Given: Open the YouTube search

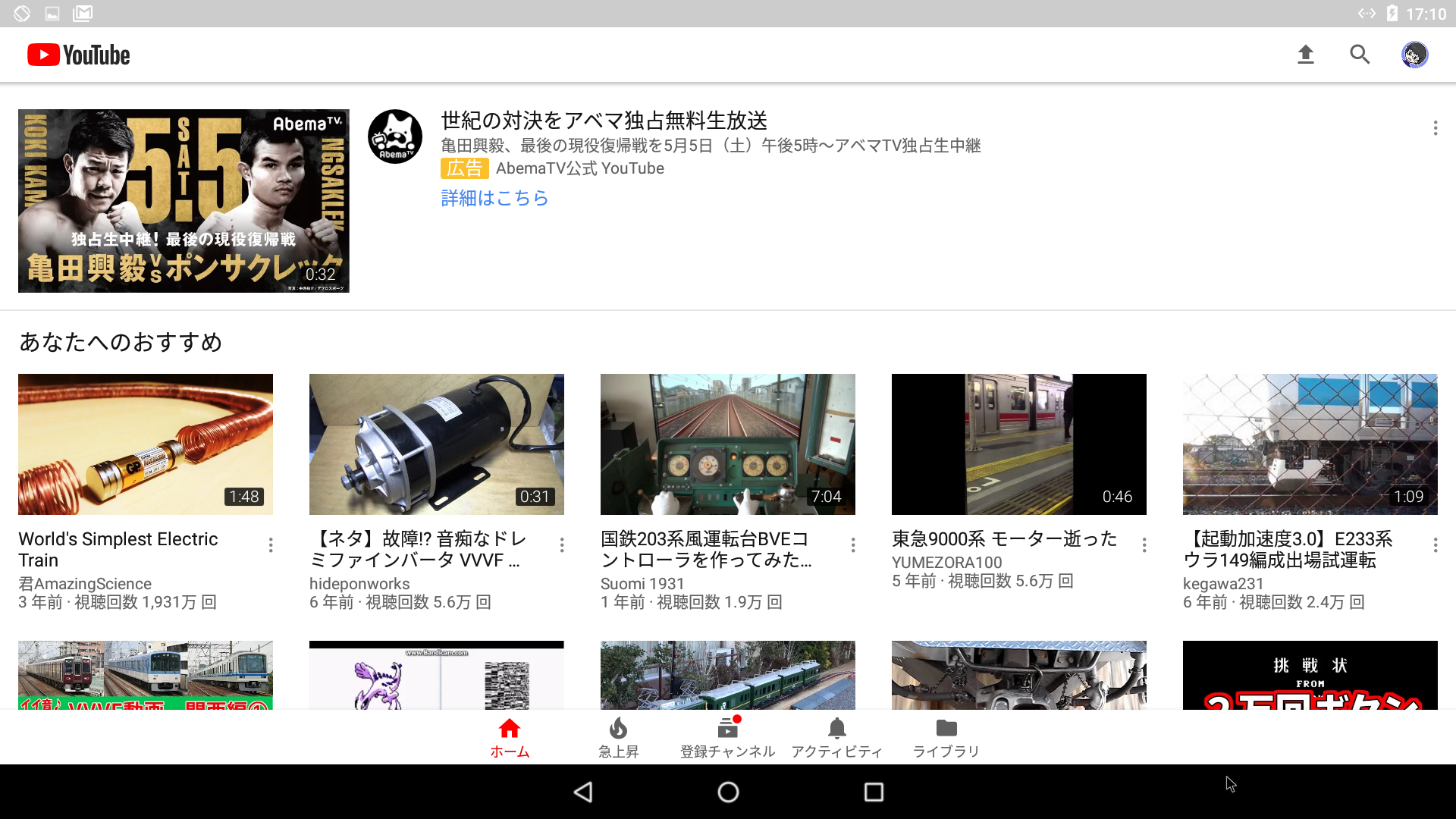Looking at the screenshot, I should click(x=1360, y=55).
